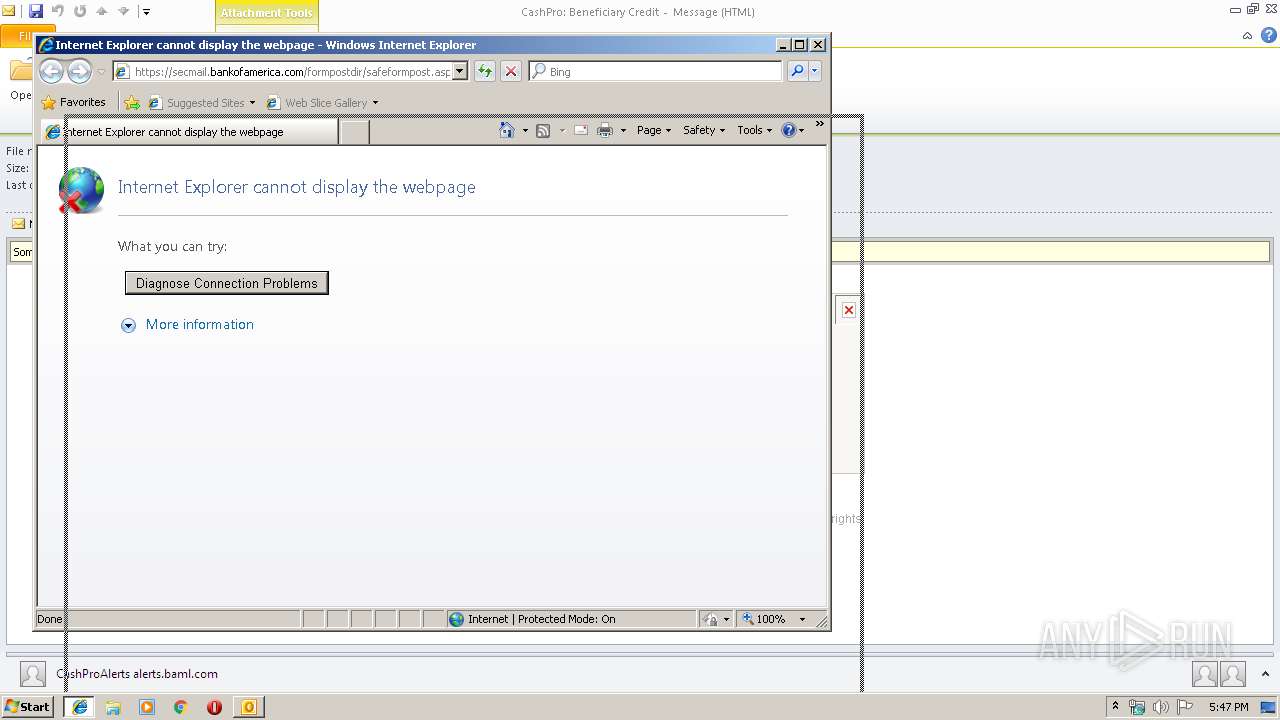
Task: Go forward with Internet Explorer's forward arrow
Action: (x=79, y=71)
